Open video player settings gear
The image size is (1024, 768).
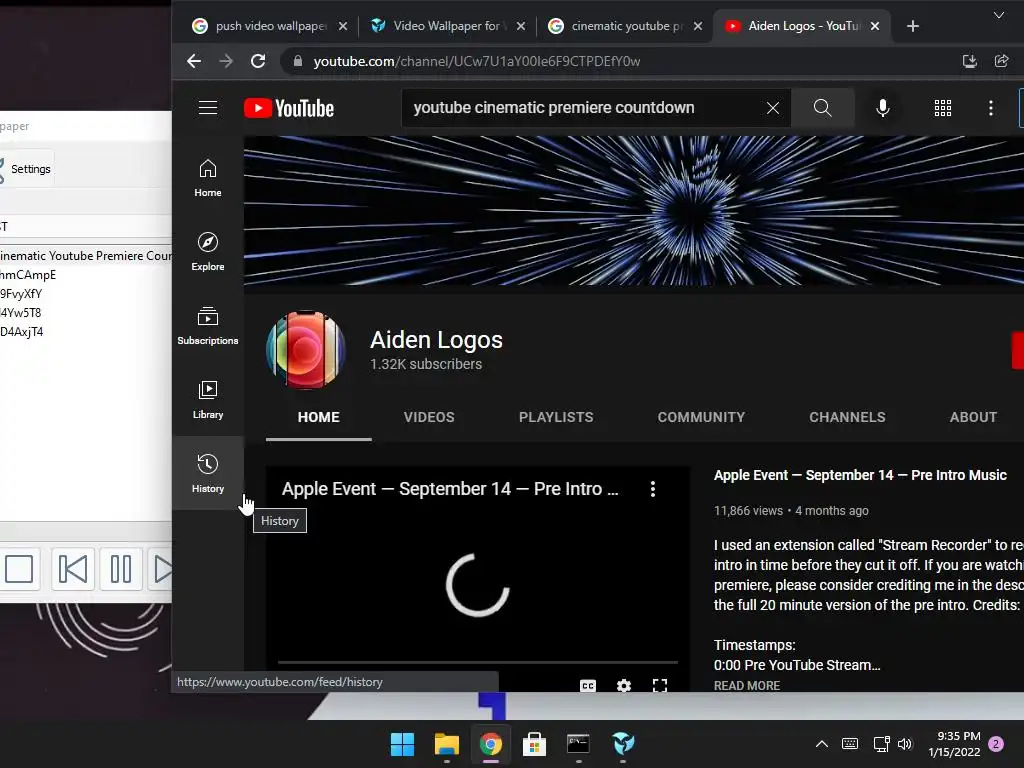coord(624,685)
